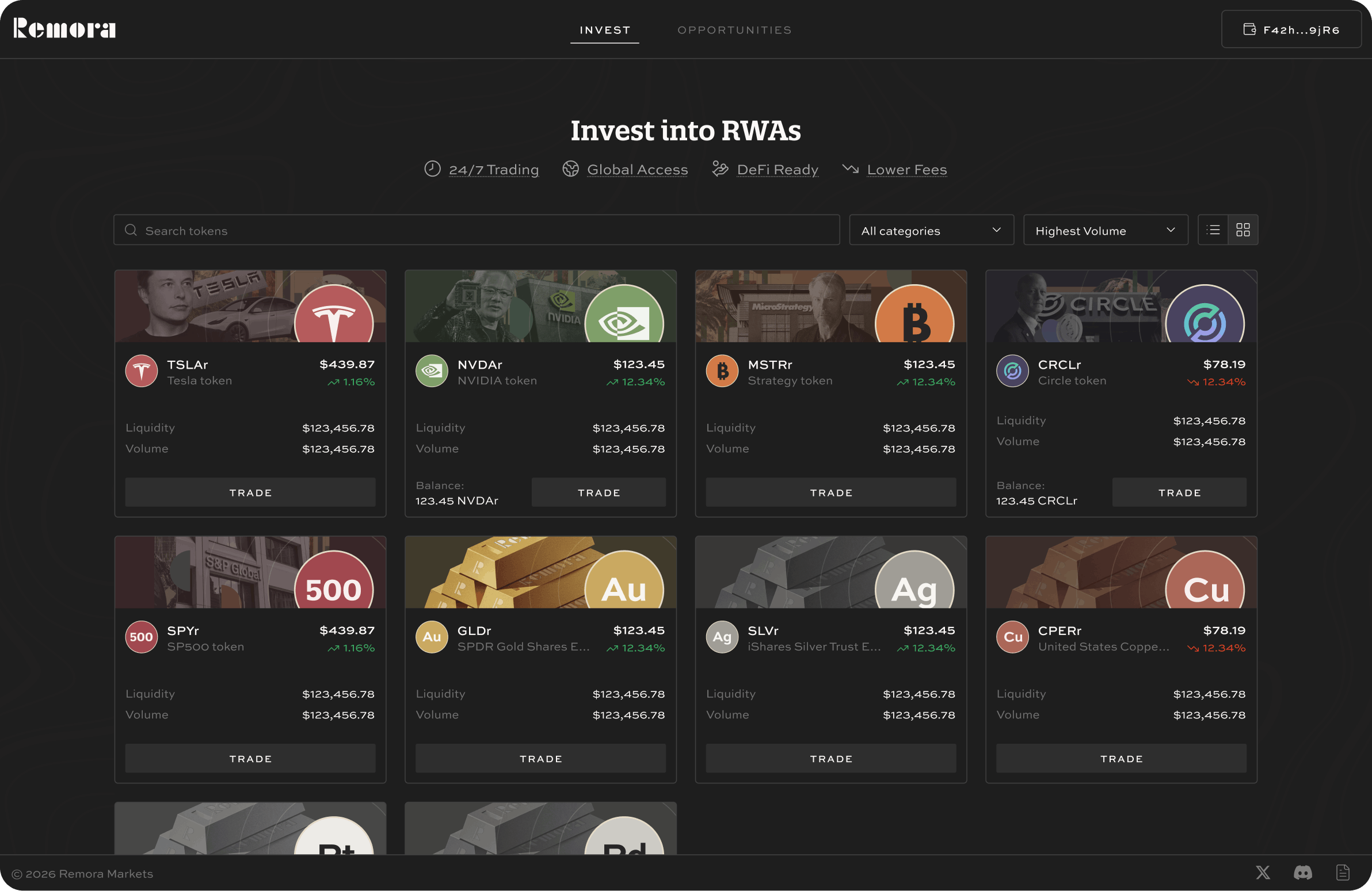Click the magnifier icon in the search box
1372x891 pixels.
pyautogui.click(x=131, y=230)
